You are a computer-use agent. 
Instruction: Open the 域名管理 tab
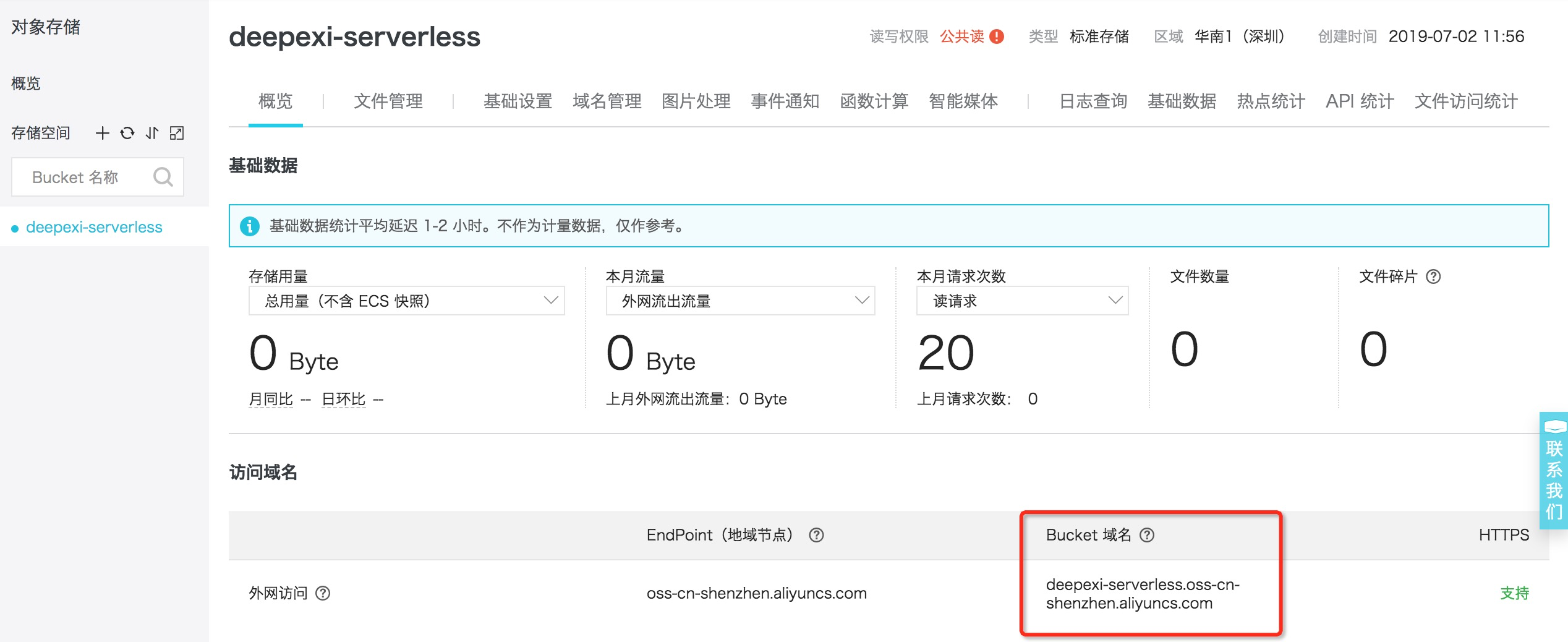607,101
